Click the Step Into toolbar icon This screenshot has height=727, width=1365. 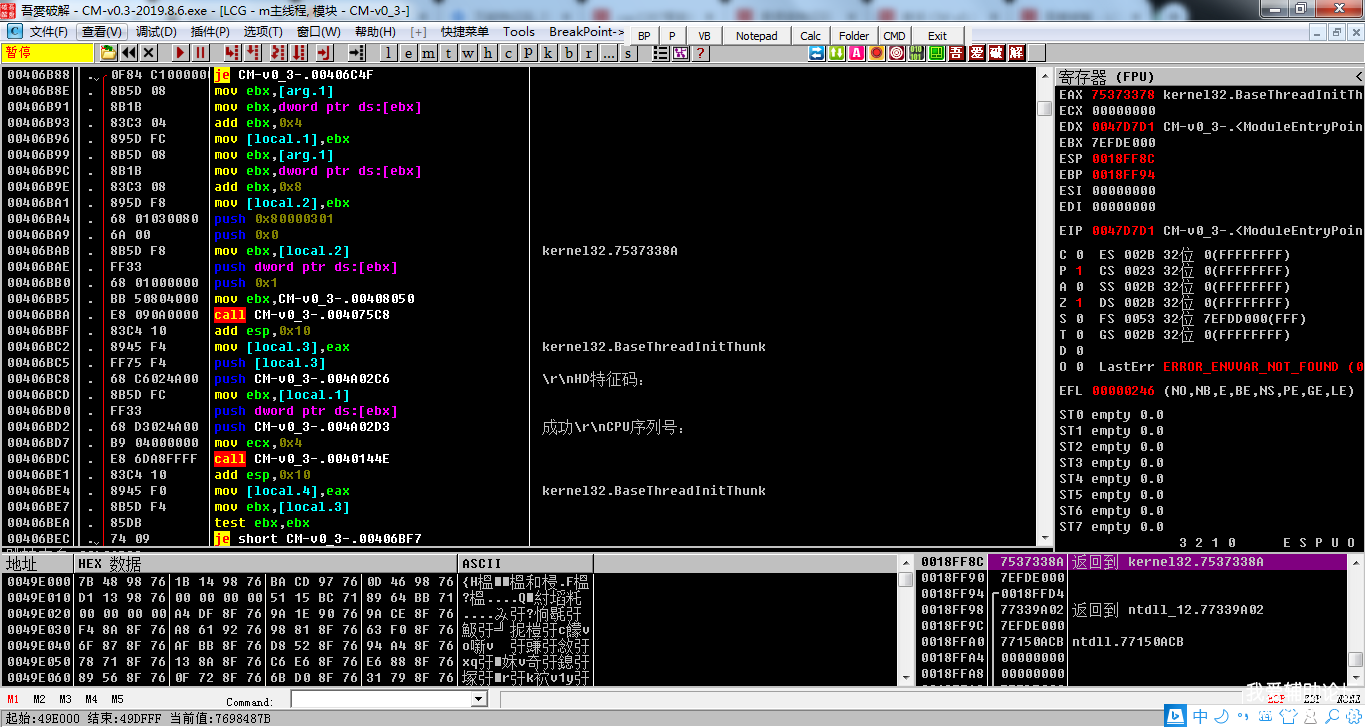(x=232, y=53)
